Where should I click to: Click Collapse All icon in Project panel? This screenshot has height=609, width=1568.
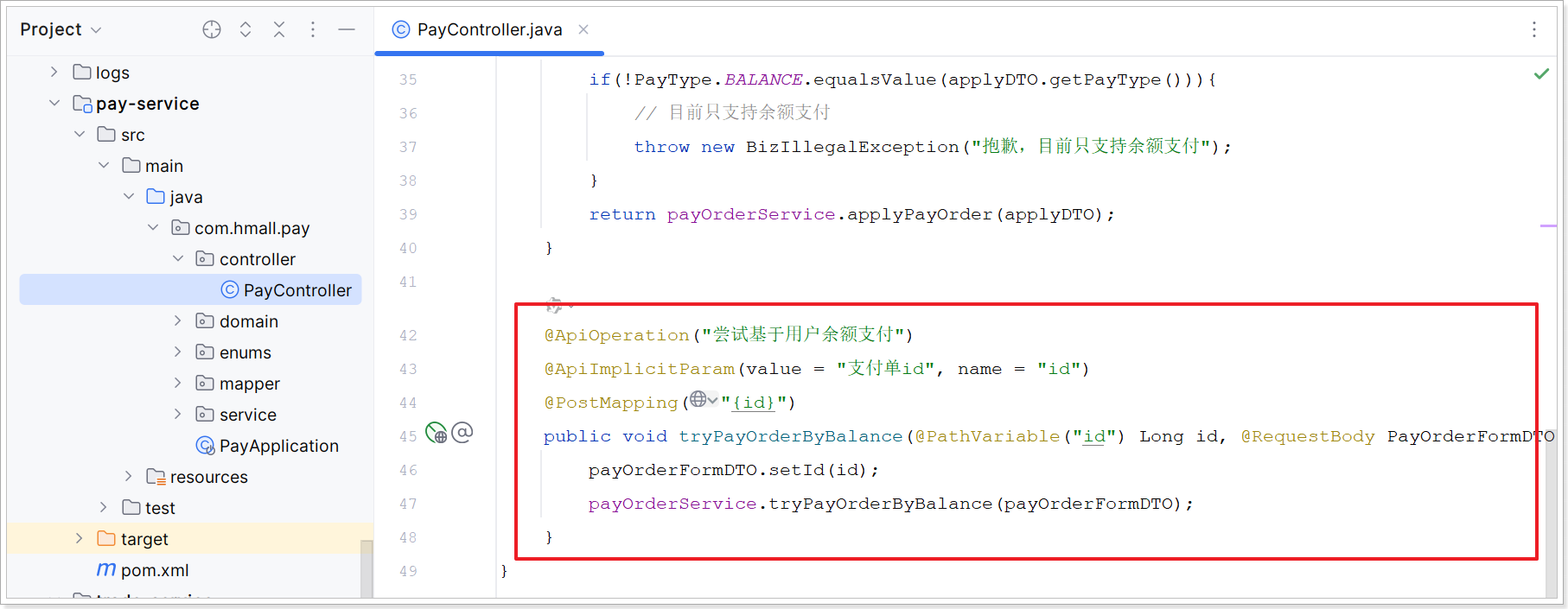(279, 29)
